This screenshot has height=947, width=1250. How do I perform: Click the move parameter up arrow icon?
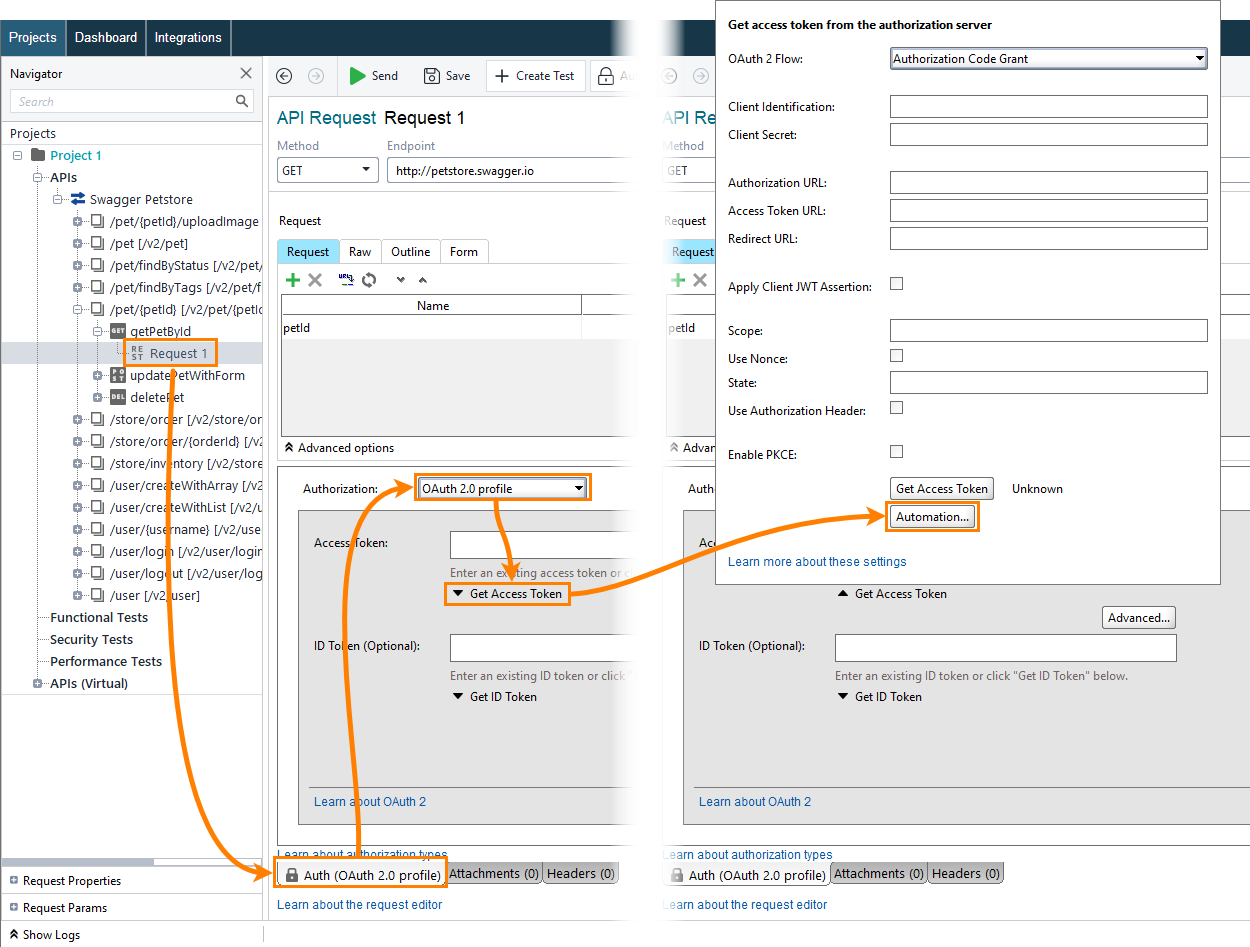(x=423, y=280)
